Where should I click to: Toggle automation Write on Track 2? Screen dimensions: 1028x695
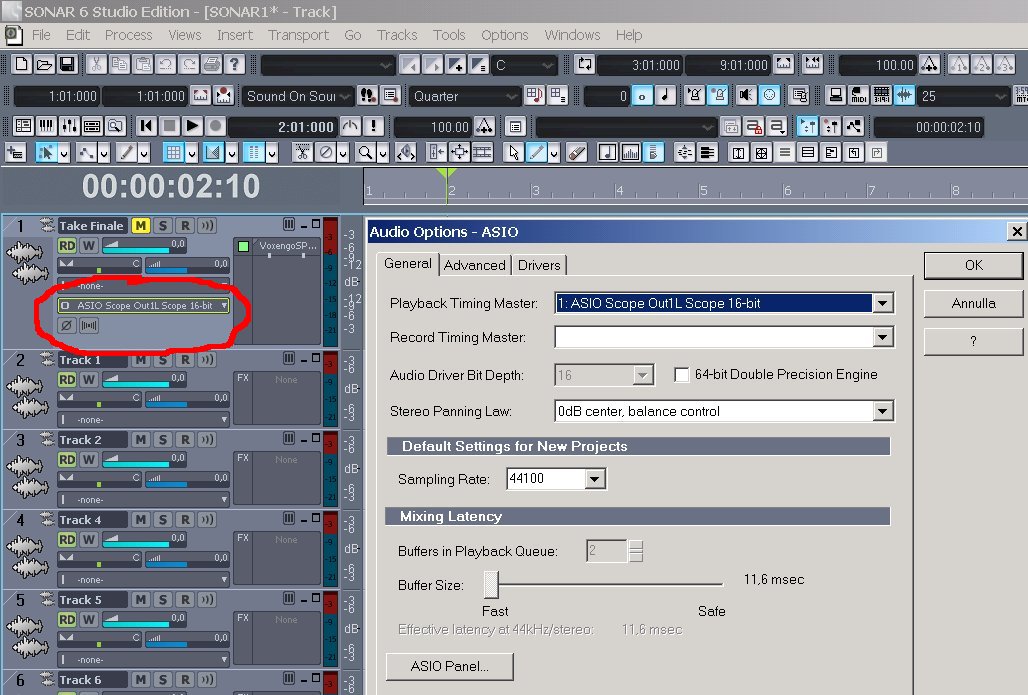click(x=89, y=459)
